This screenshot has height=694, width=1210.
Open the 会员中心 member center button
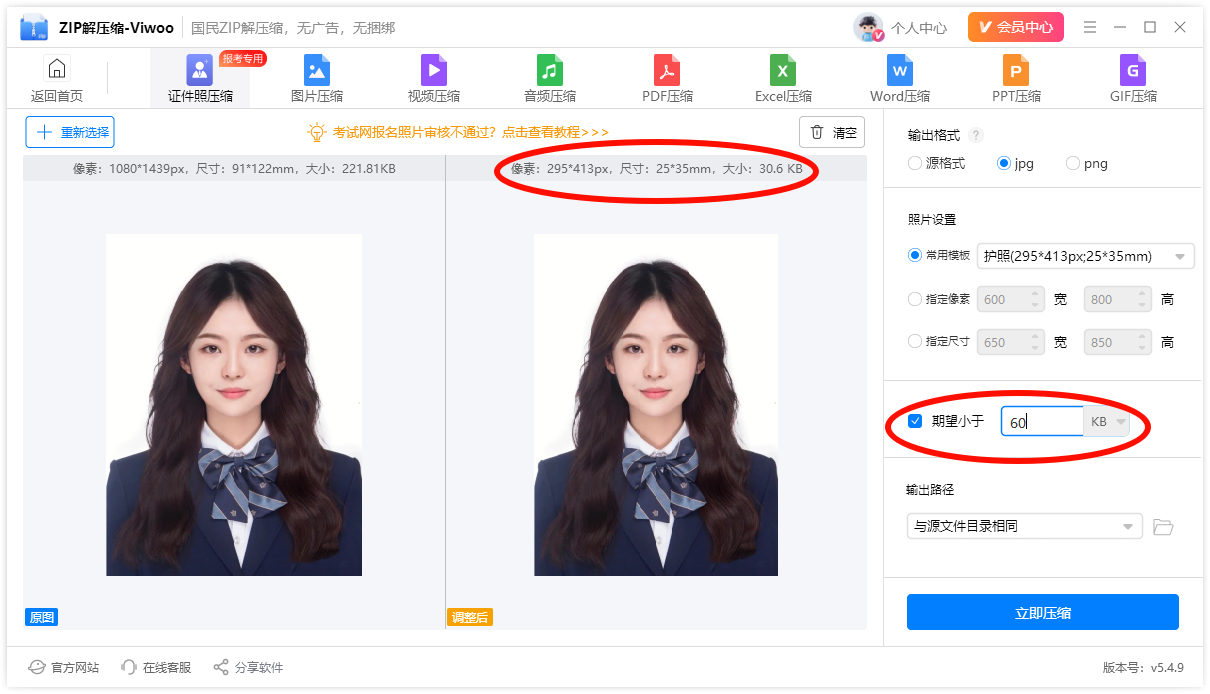pos(1016,27)
